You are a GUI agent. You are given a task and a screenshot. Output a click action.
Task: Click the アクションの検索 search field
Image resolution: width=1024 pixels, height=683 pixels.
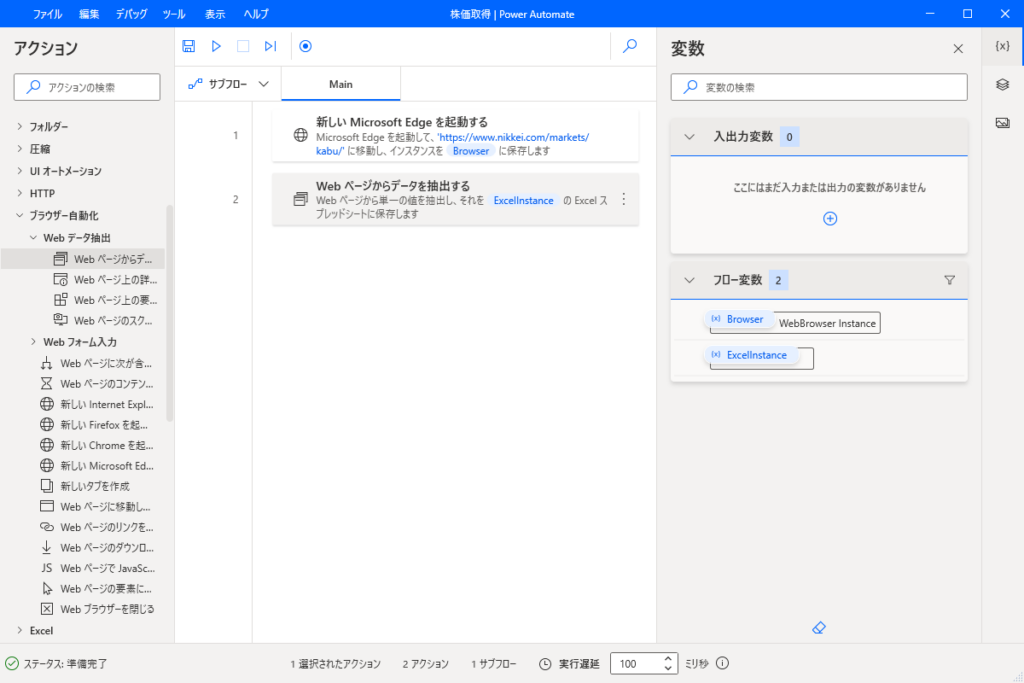pyautogui.click(x=87, y=87)
